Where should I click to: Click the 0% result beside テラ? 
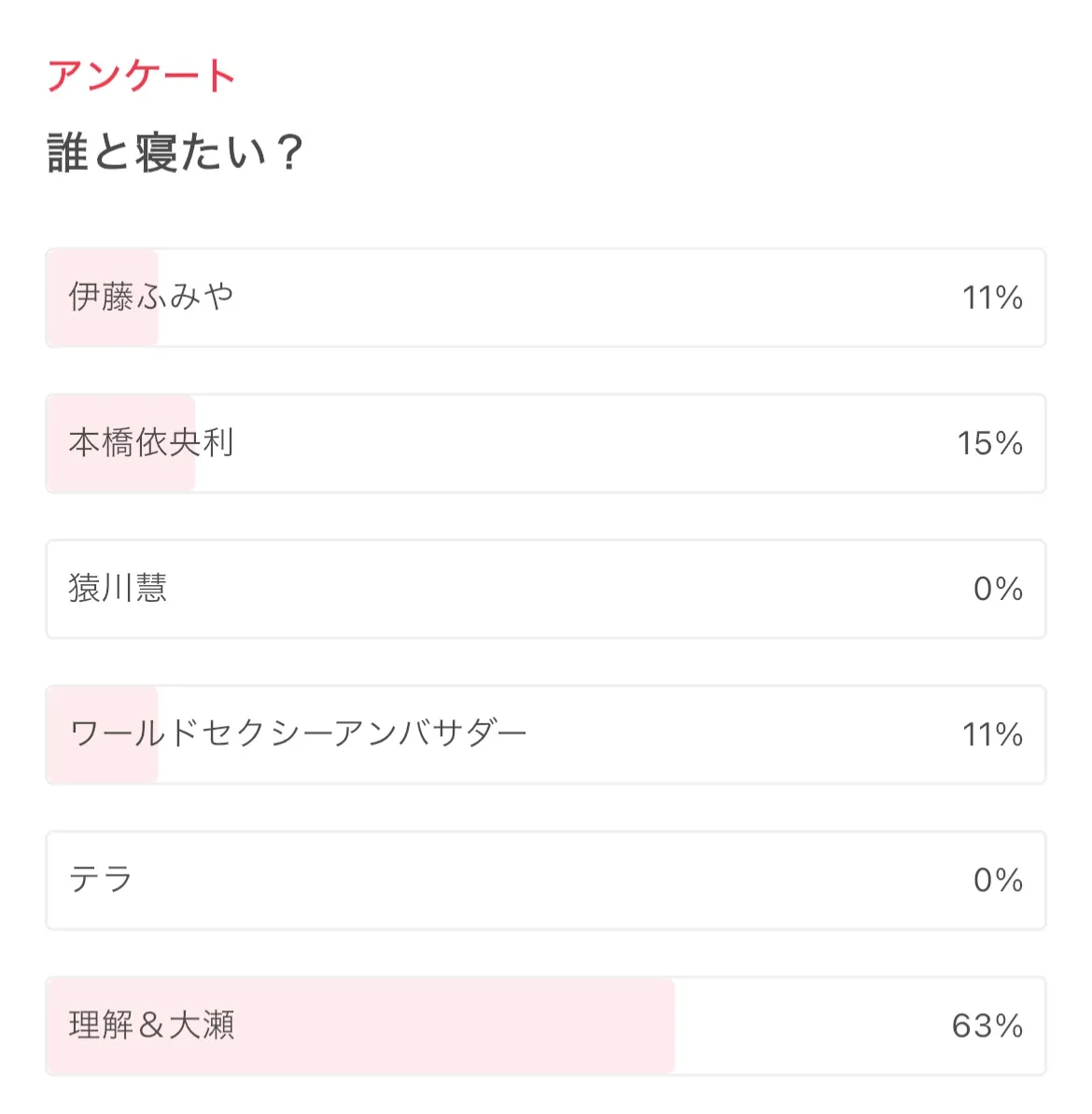pos(998,880)
